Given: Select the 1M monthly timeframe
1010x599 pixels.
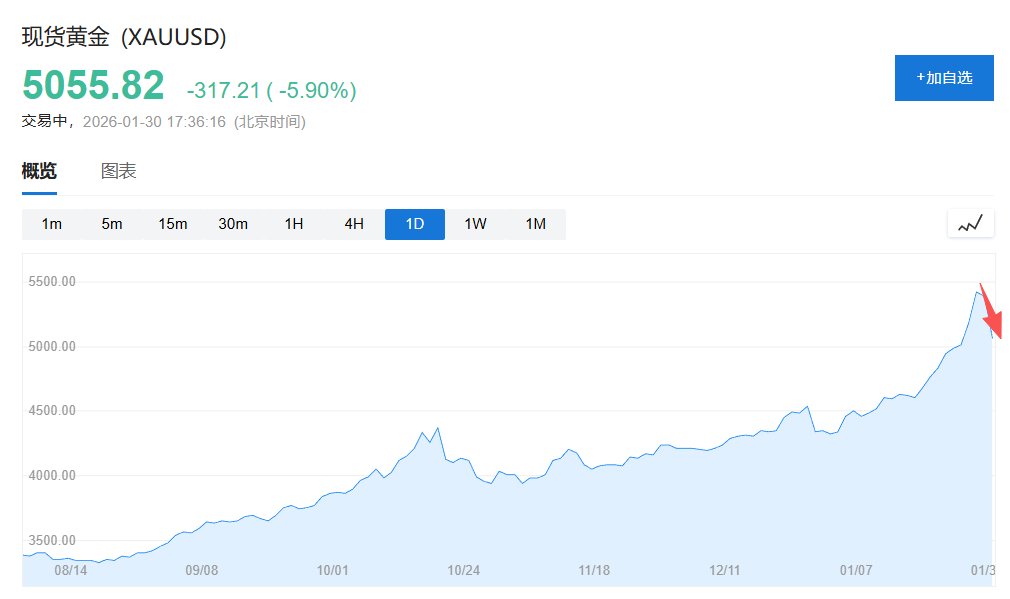Looking at the screenshot, I should tap(536, 224).
